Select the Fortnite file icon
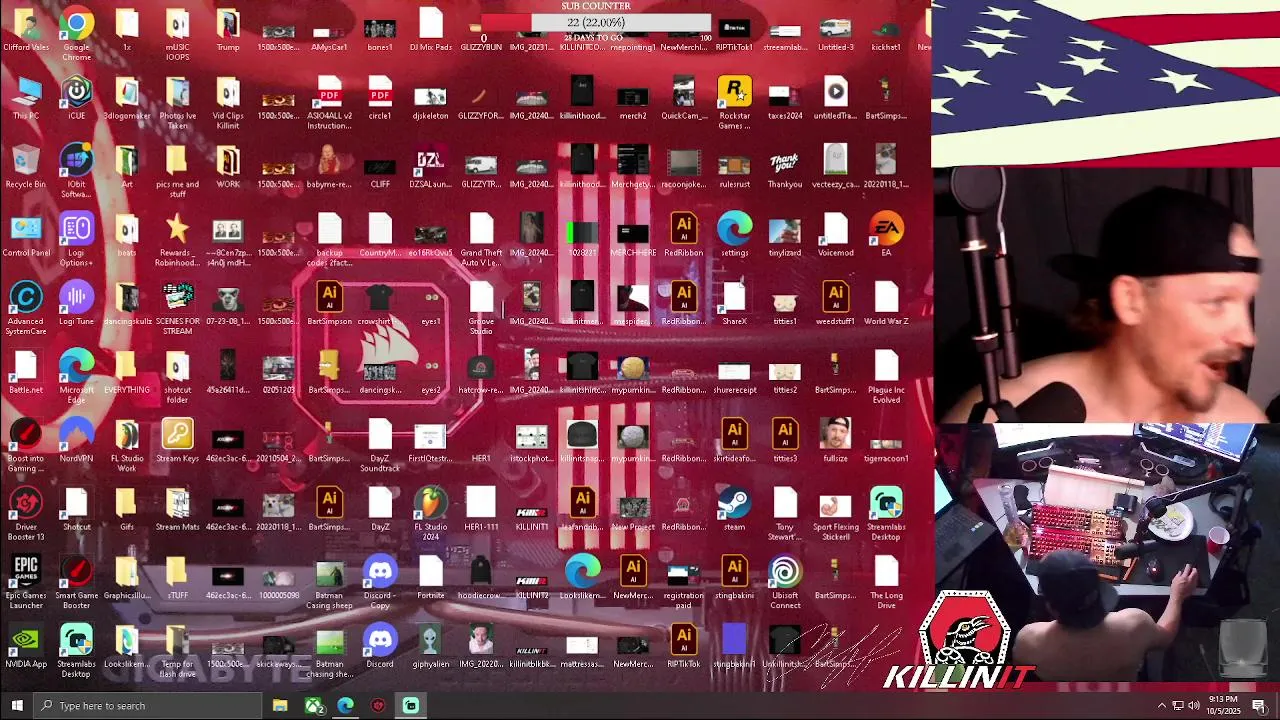The image size is (1280, 720). [430, 579]
